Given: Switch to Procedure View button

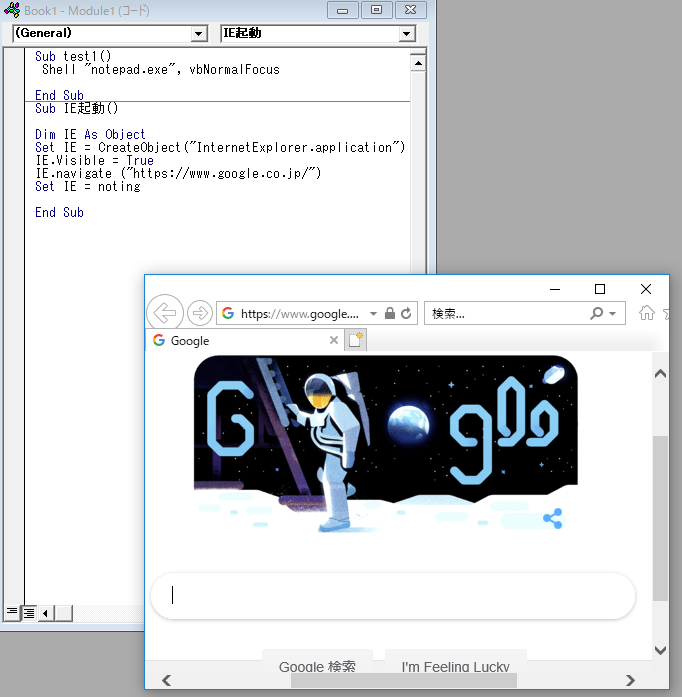Looking at the screenshot, I should tap(12, 613).
